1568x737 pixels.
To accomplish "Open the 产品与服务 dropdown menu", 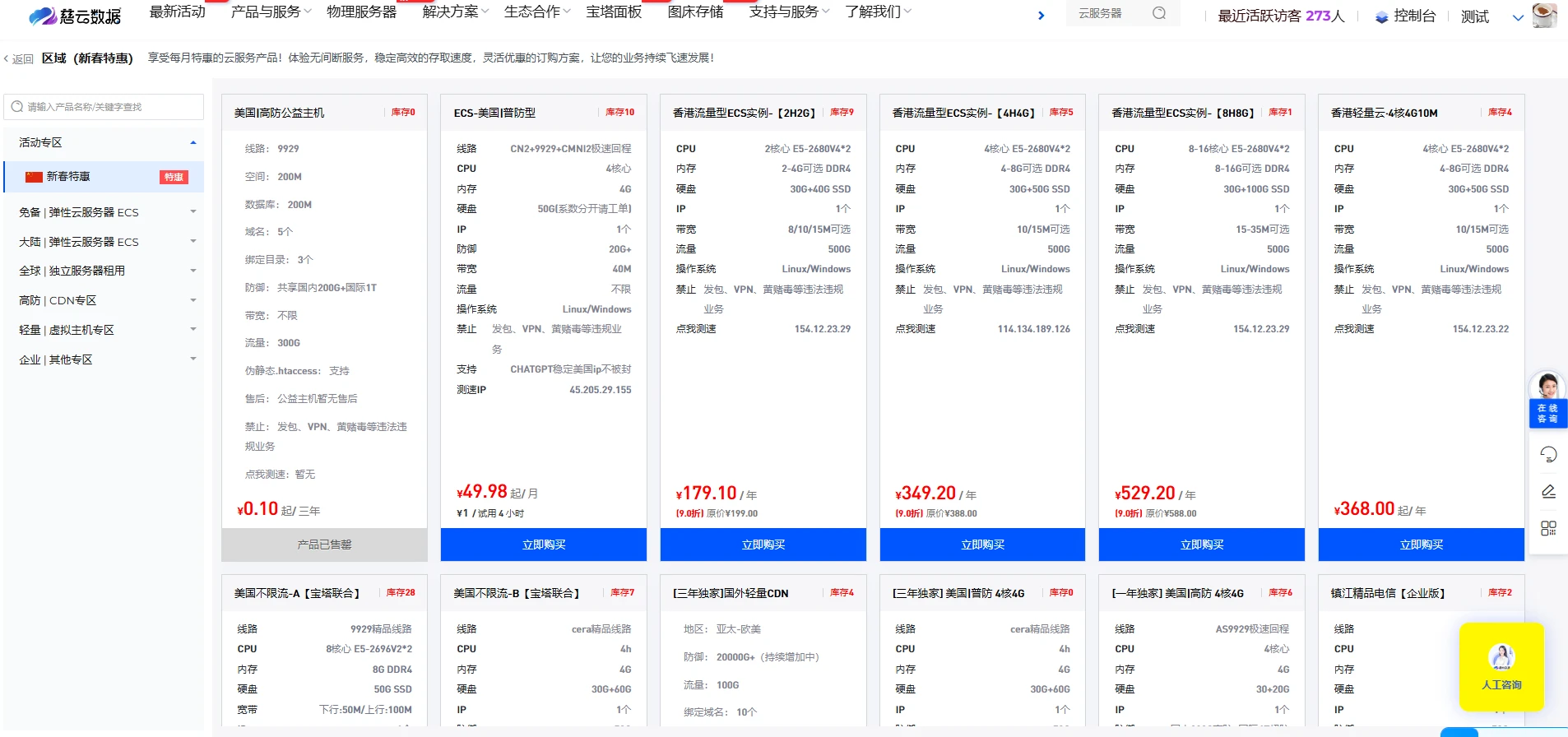I will point(271,12).
